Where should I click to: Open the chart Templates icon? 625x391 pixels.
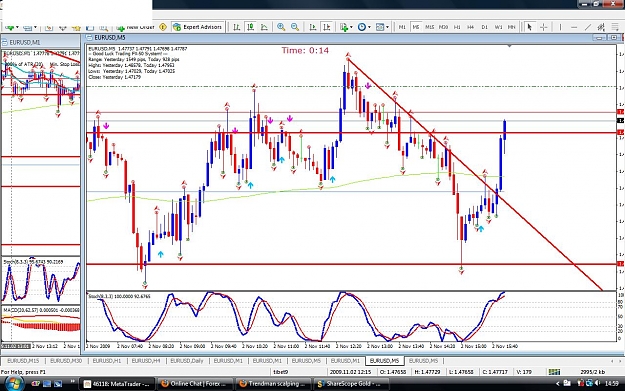[x=380, y=27]
